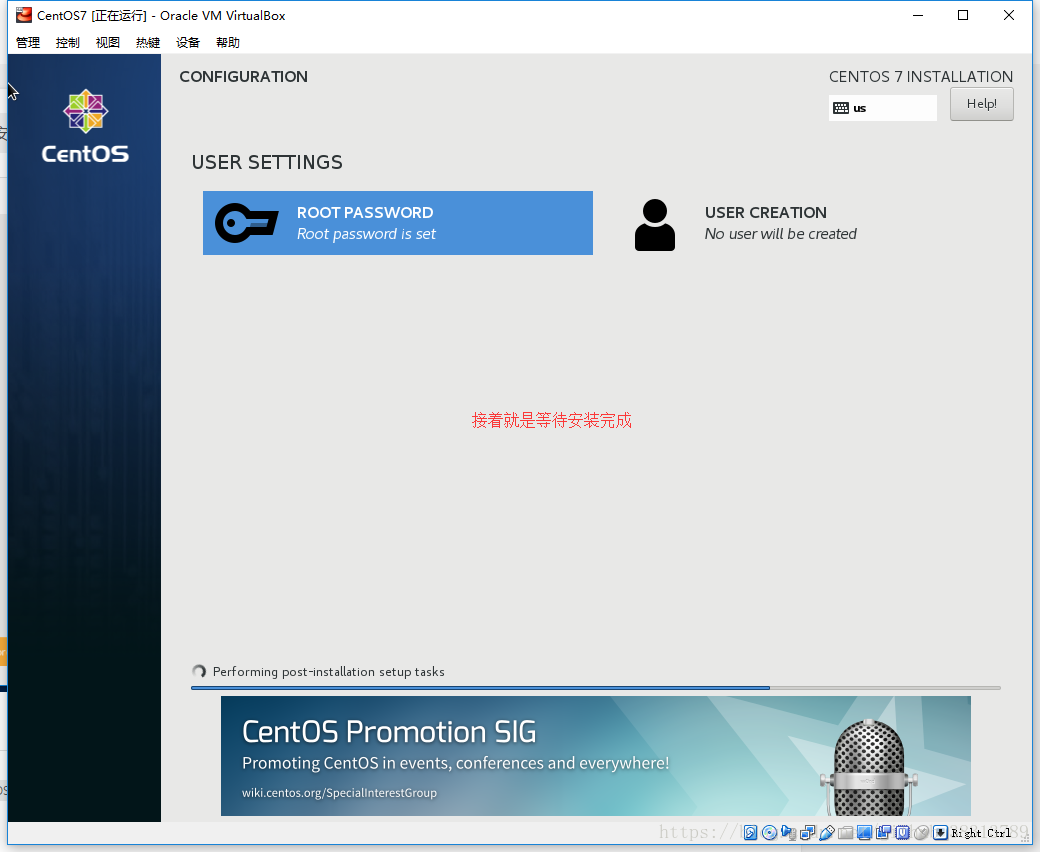Click the black key icon for root password

(x=247, y=223)
